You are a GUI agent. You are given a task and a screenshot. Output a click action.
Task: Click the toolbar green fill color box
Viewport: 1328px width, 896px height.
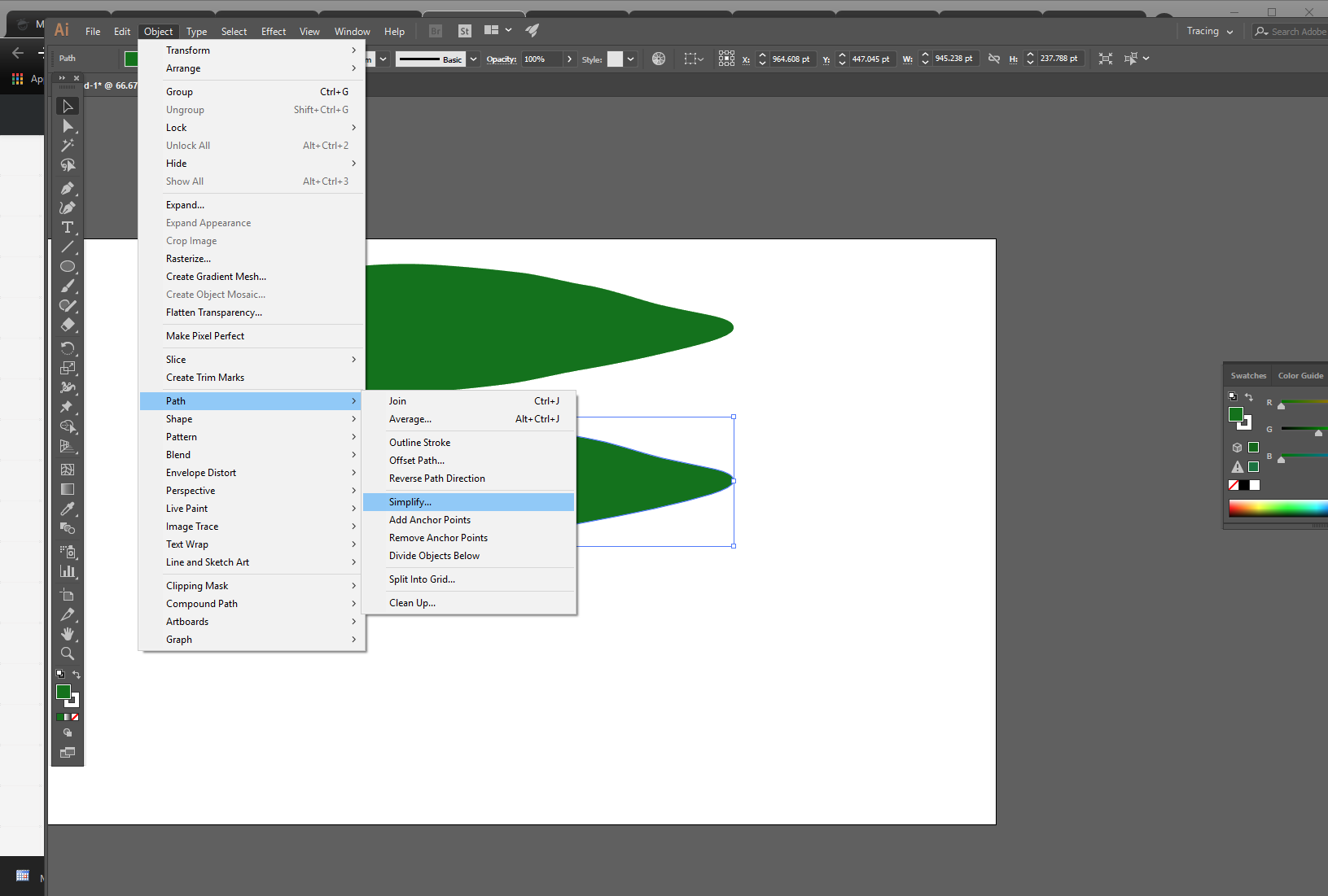point(64,692)
